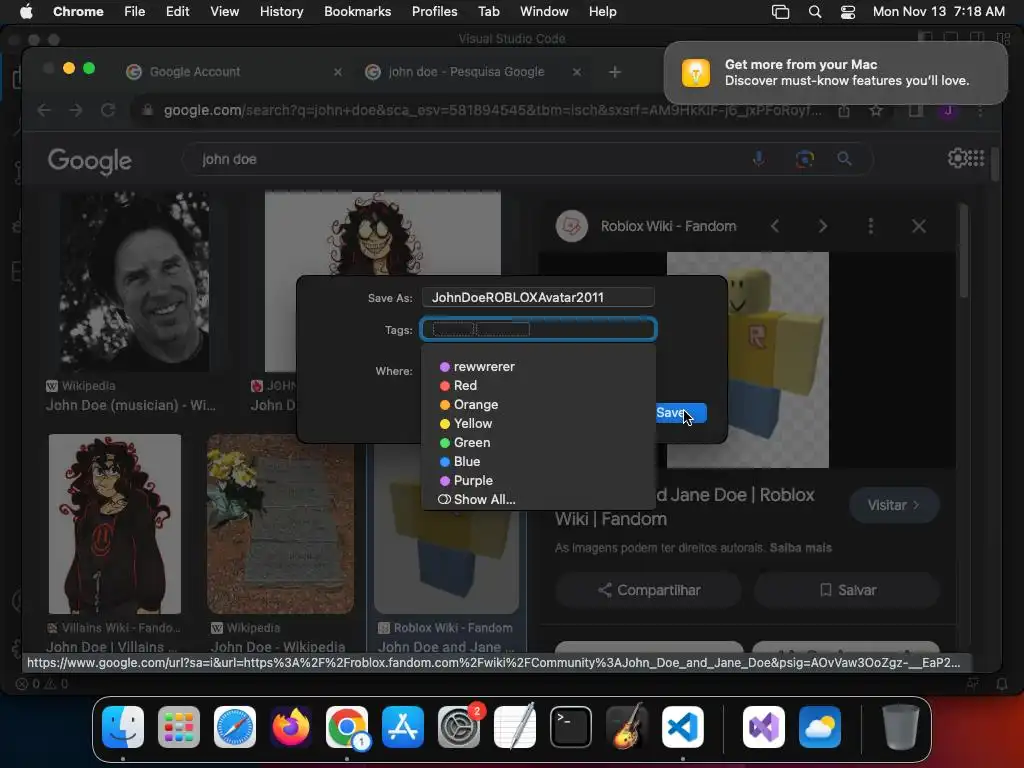Click the magnifier search icon in Google
The height and width of the screenshot is (768, 1024).
pyautogui.click(x=844, y=159)
